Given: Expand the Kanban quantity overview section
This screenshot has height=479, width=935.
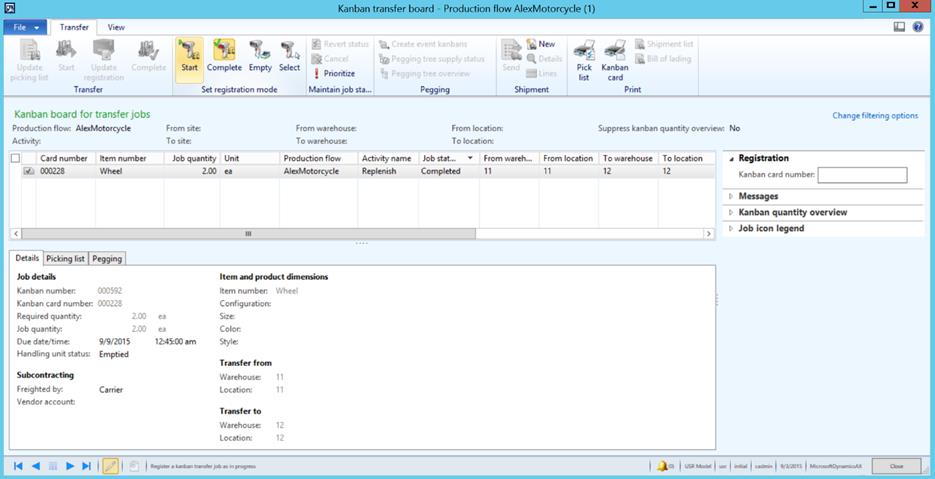Looking at the screenshot, I should (x=732, y=212).
